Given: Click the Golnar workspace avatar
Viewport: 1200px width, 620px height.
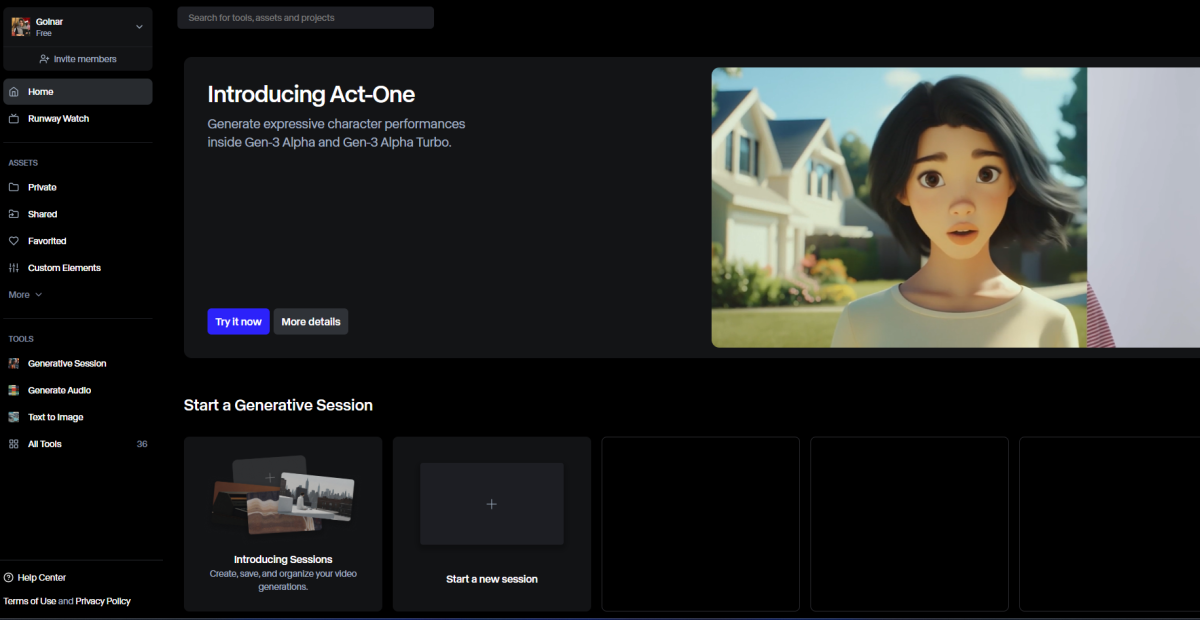Looking at the screenshot, I should click(20, 27).
